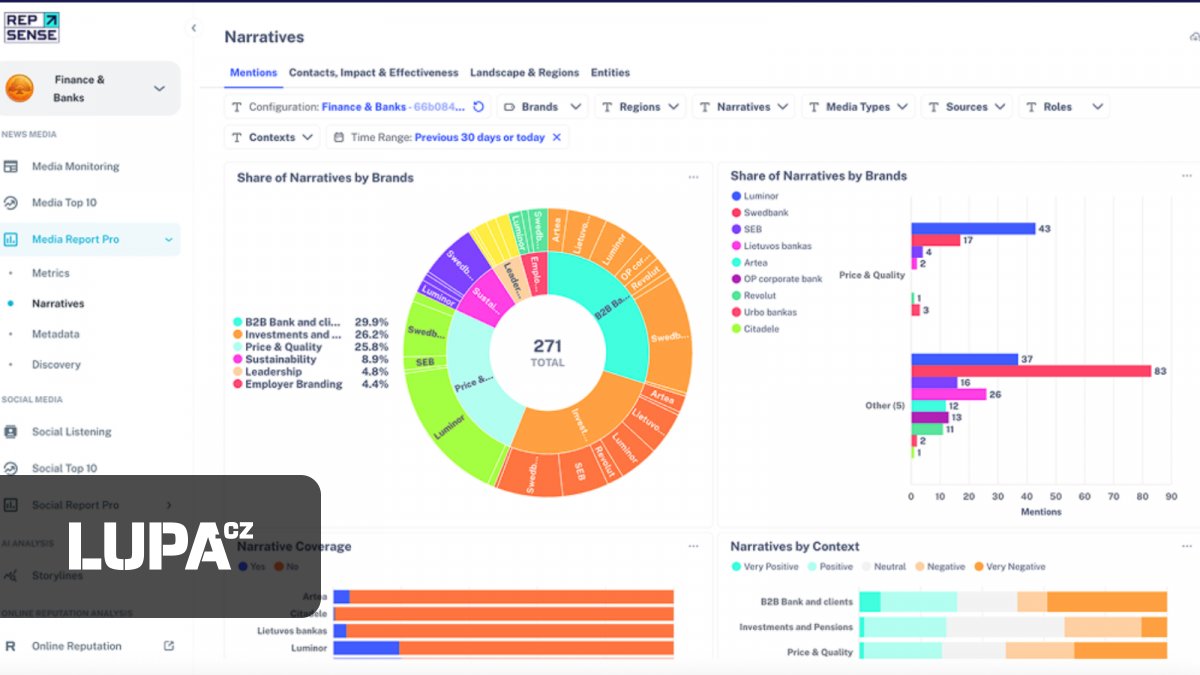This screenshot has width=1200, height=675.
Task: Remove the Time Range filter with X
Action: pyautogui.click(x=557, y=137)
